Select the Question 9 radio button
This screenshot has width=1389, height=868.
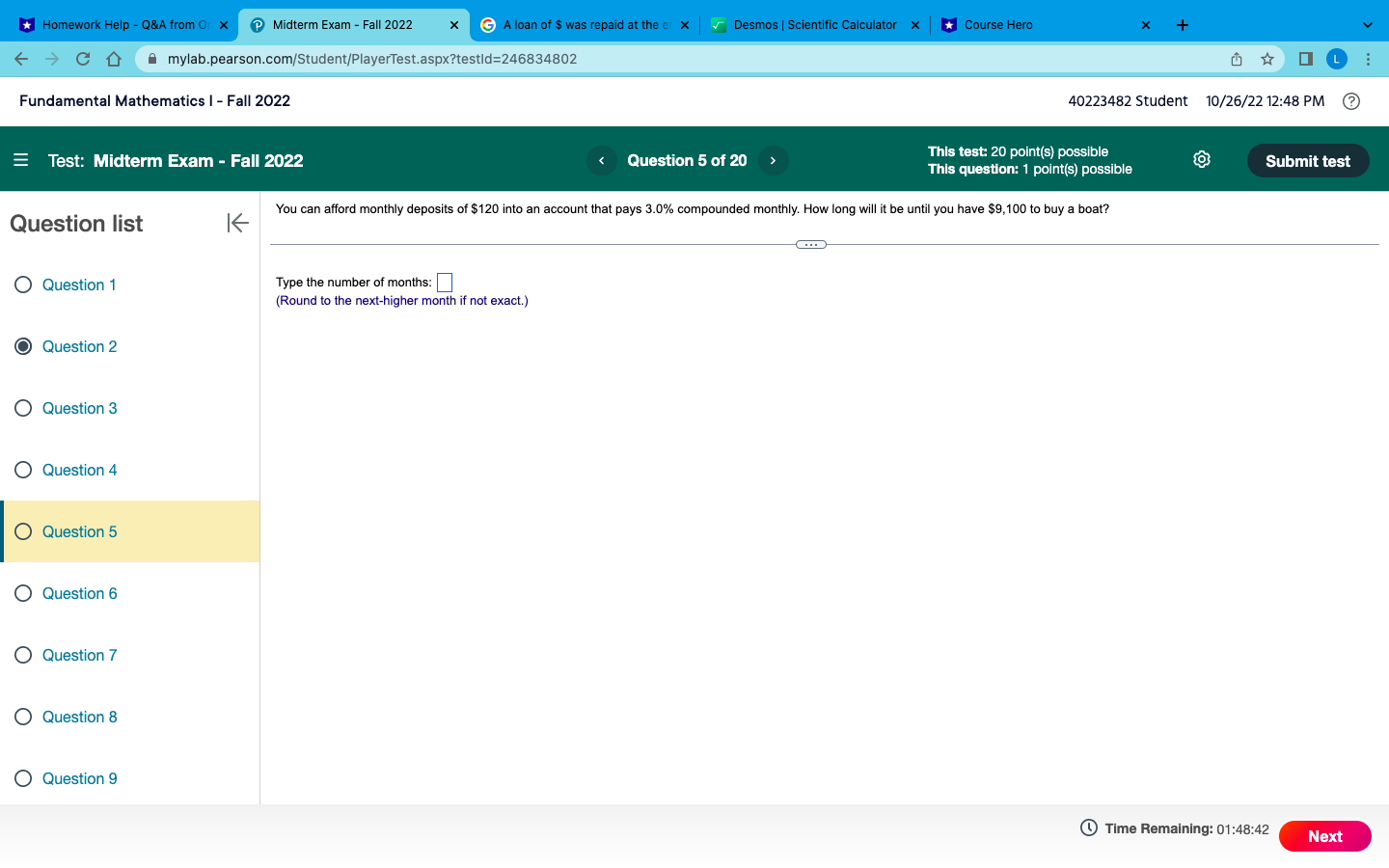23,778
